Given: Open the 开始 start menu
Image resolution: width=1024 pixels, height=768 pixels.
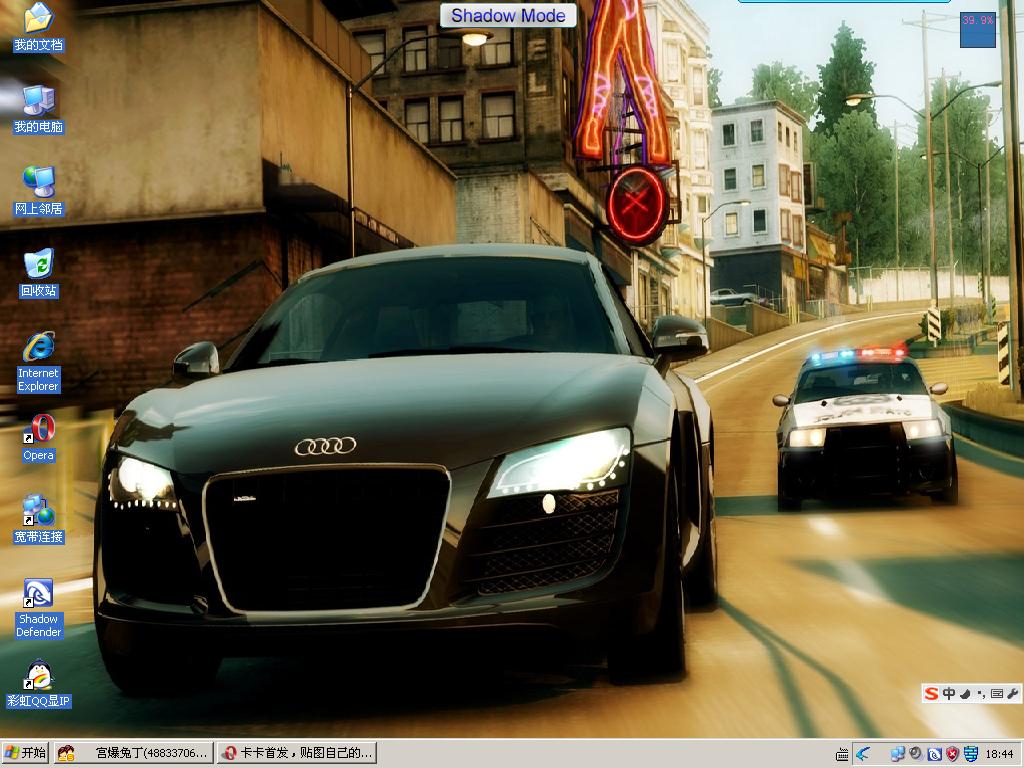Looking at the screenshot, I should click(25, 753).
